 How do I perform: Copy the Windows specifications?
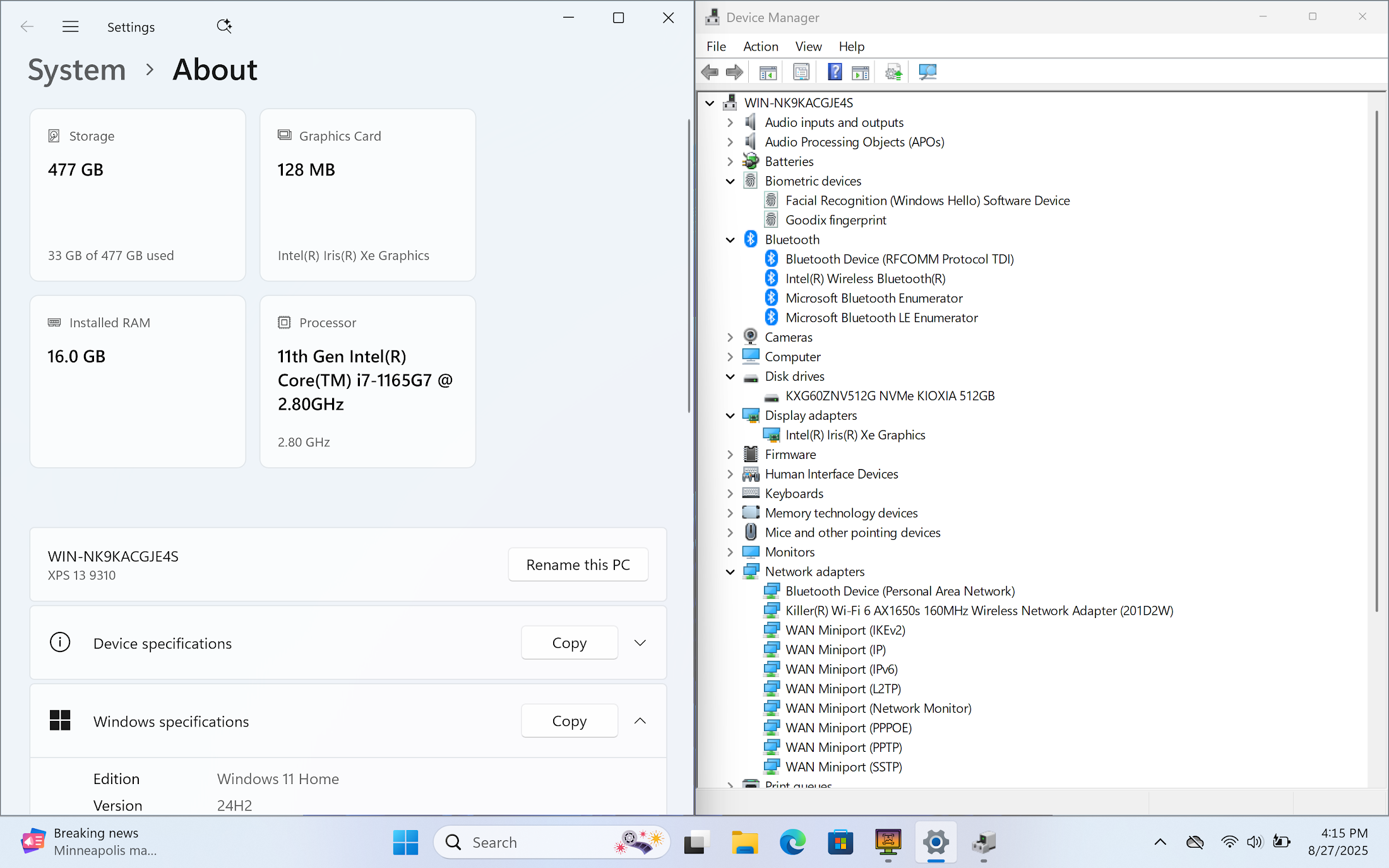coord(569,721)
